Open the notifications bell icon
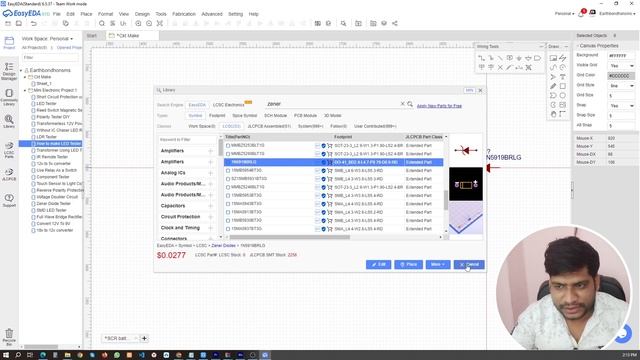This screenshot has height=360, width=640. (x=581, y=13)
